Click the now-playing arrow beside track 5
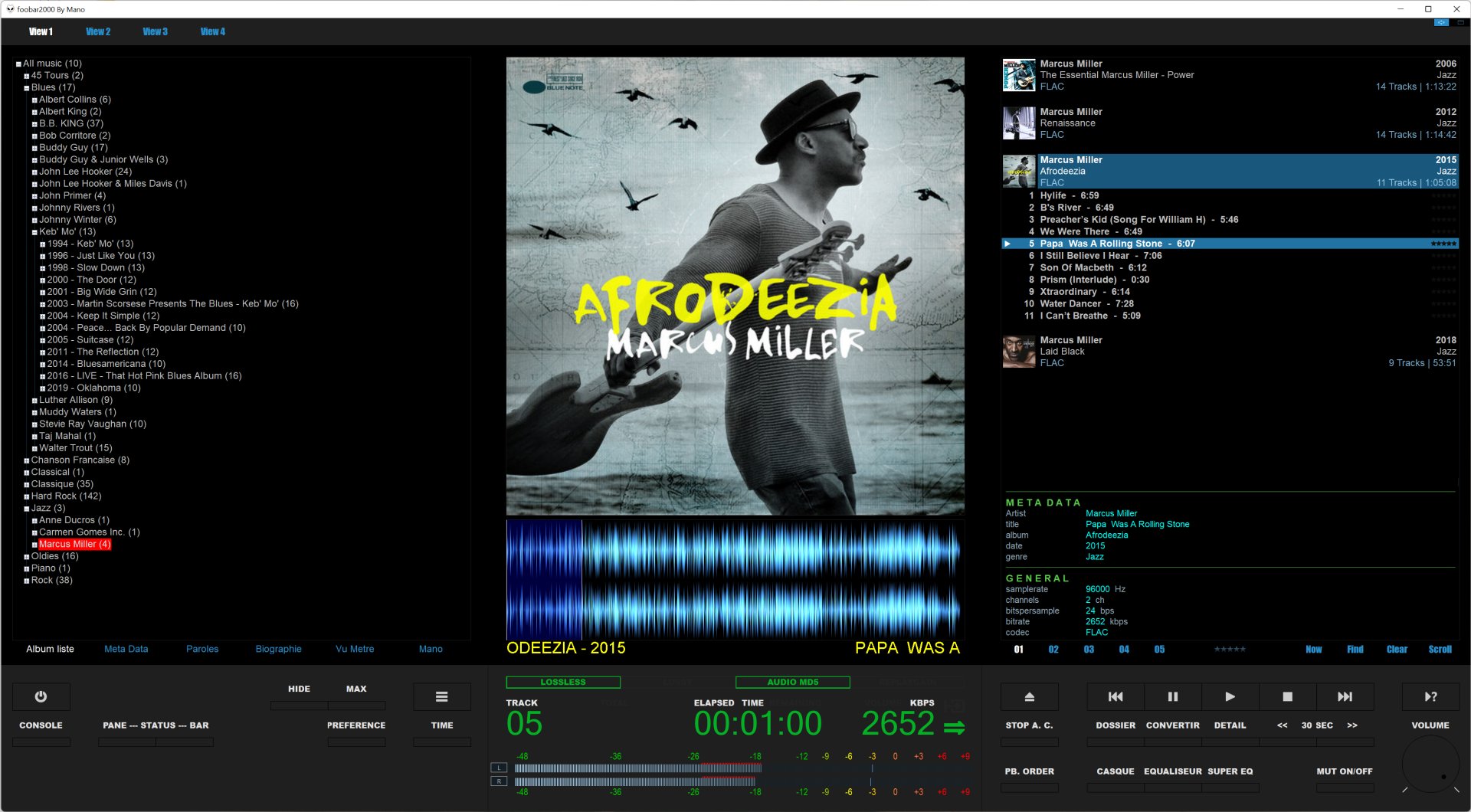The image size is (1471, 812). 1007,244
